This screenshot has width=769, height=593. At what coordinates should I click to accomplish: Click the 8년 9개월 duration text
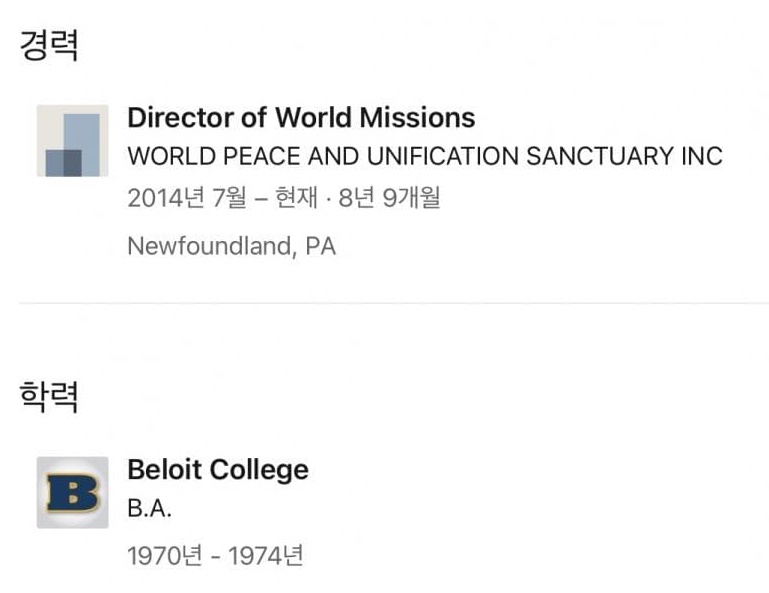coord(389,198)
